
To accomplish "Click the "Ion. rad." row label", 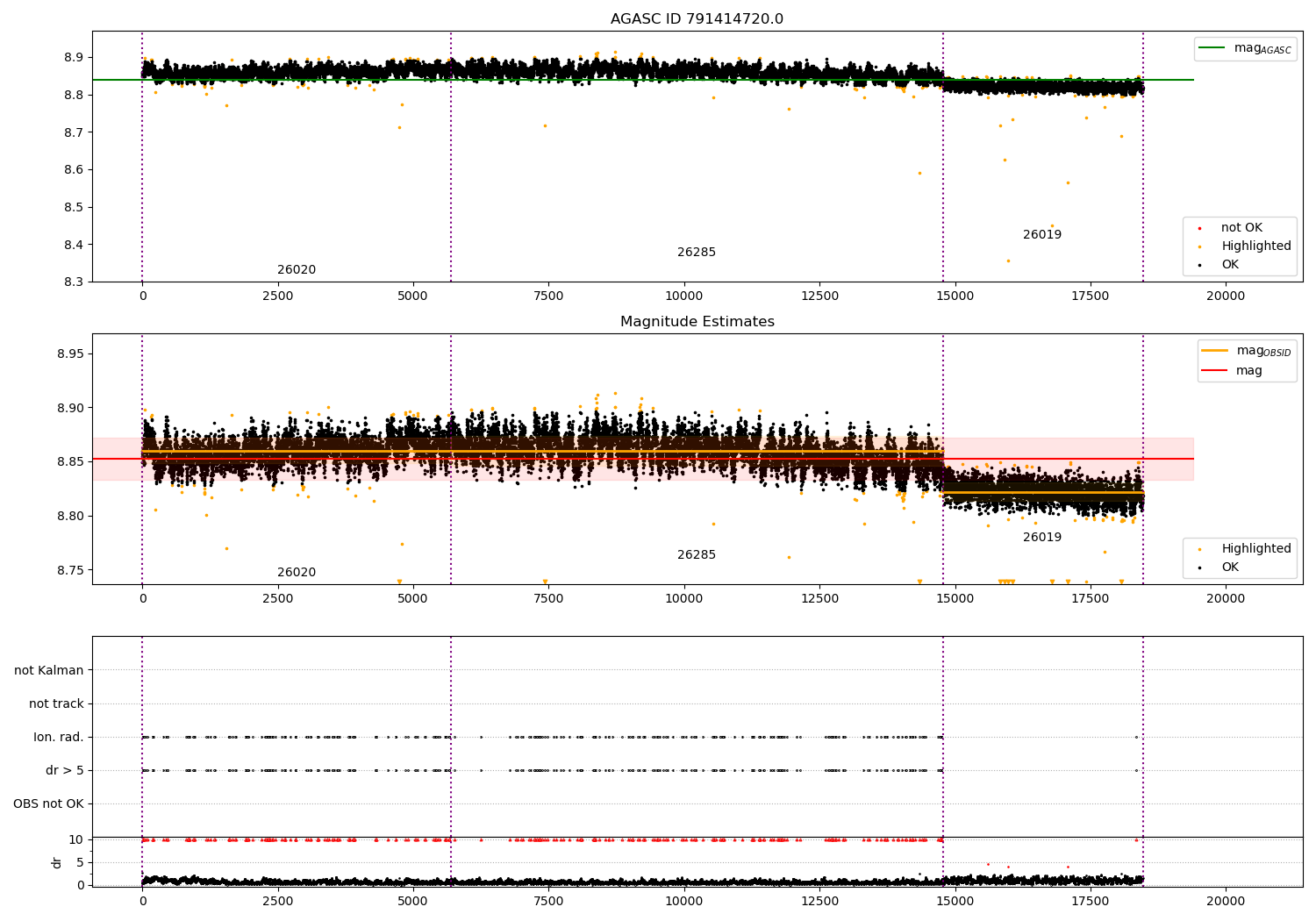I will point(59,737).
